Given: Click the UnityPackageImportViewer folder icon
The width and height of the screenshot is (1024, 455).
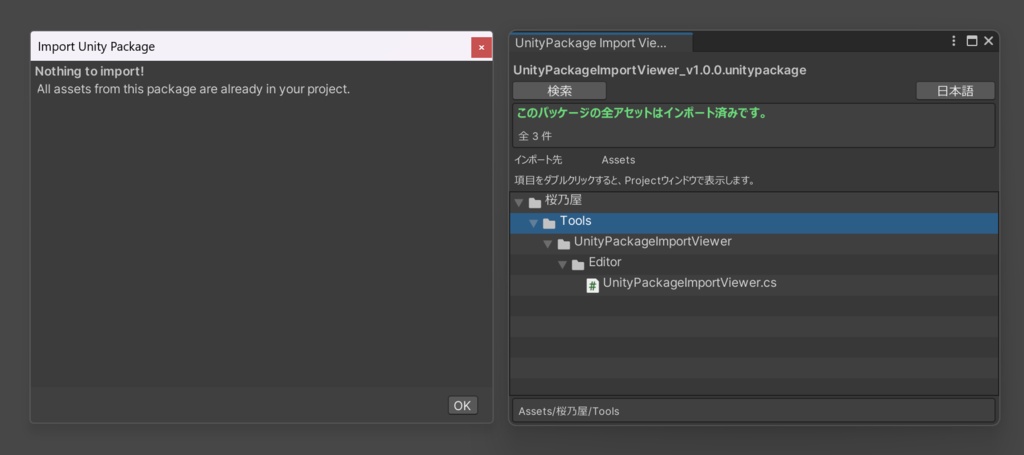Looking at the screenshot, I should pos(564,244).
